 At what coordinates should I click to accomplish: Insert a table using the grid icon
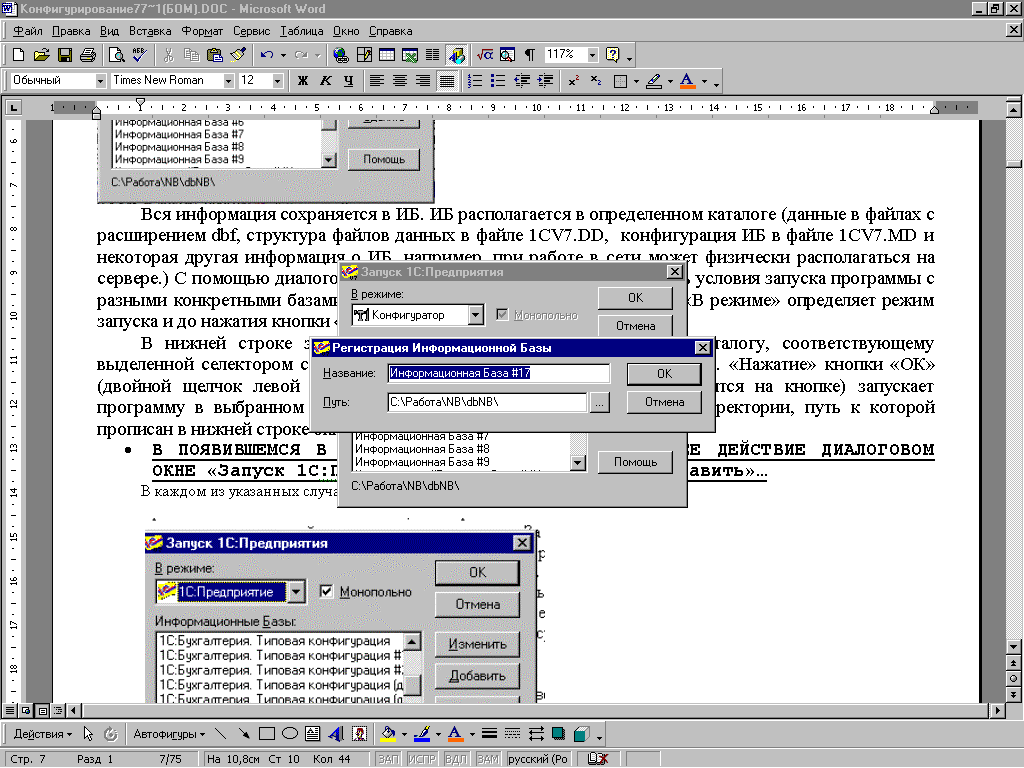387,55
